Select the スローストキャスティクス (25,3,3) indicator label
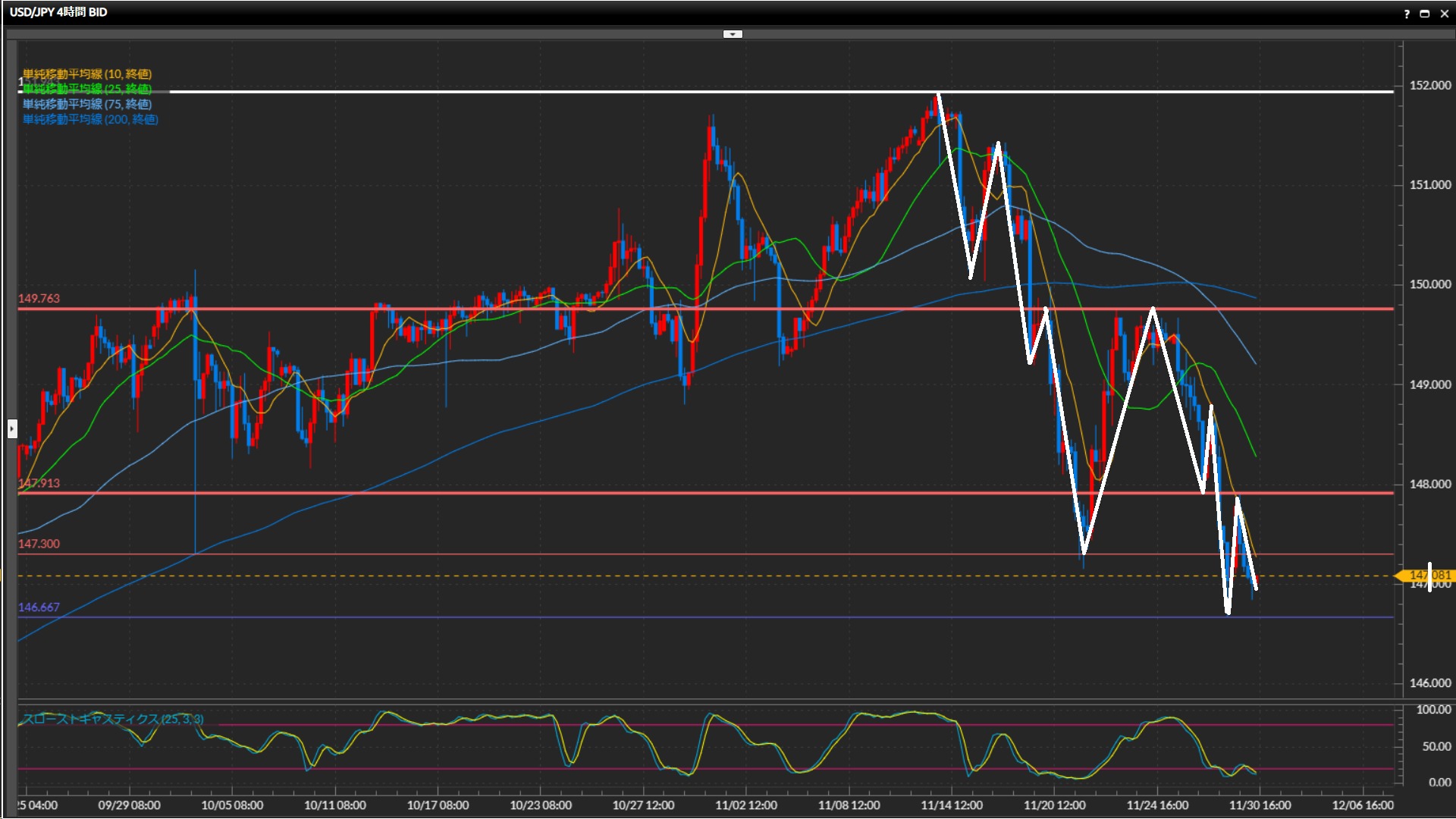This screenshot has width=1456, height=819. coord(112,719)
